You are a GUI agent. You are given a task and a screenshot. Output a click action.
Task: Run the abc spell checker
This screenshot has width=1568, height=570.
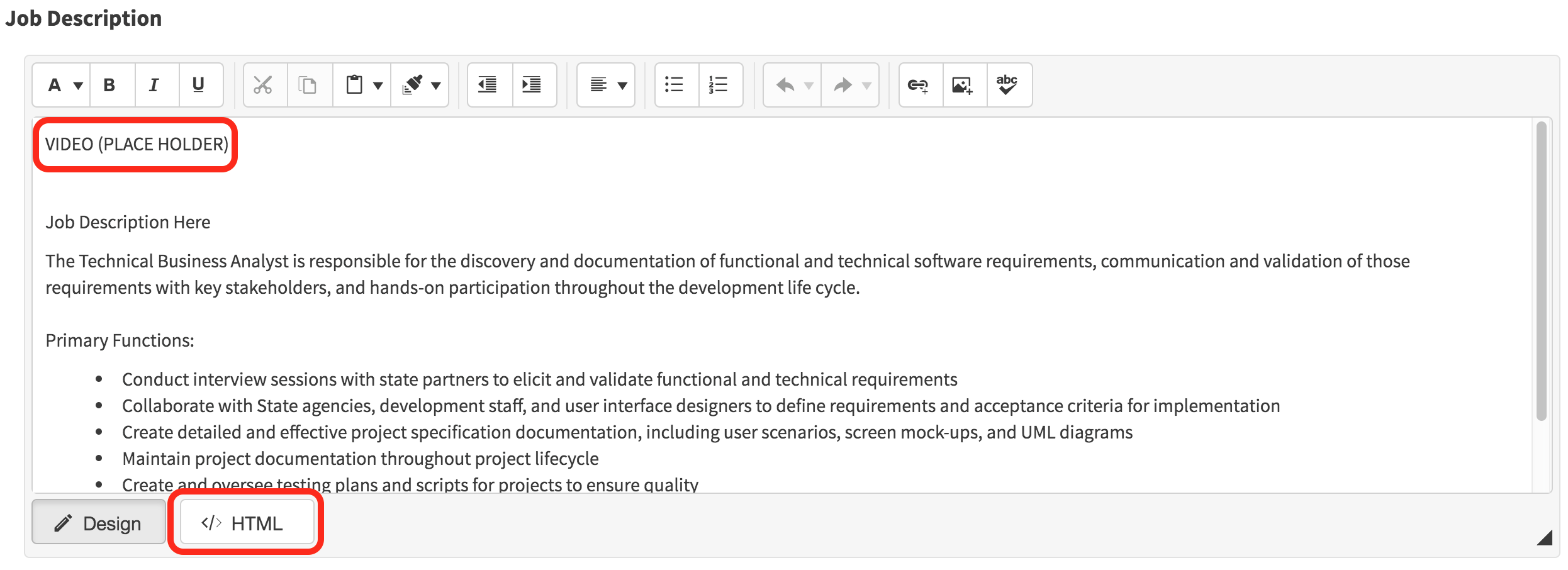click(x=1007, y=85)
